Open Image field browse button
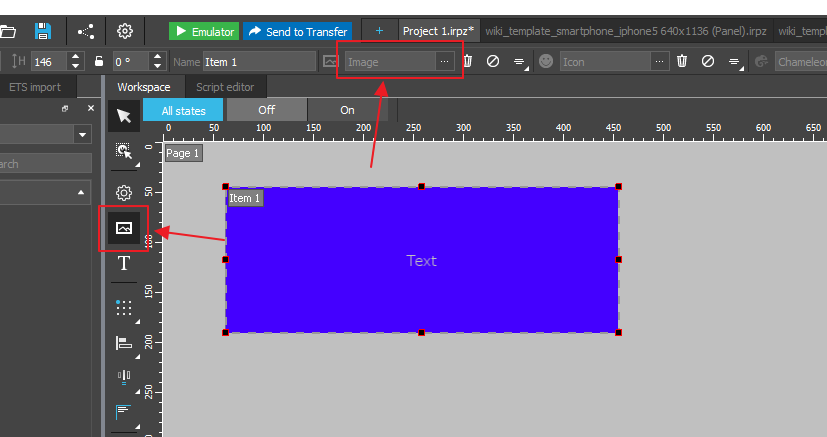Viewport: 827px width, 437px height. (444, 62)
